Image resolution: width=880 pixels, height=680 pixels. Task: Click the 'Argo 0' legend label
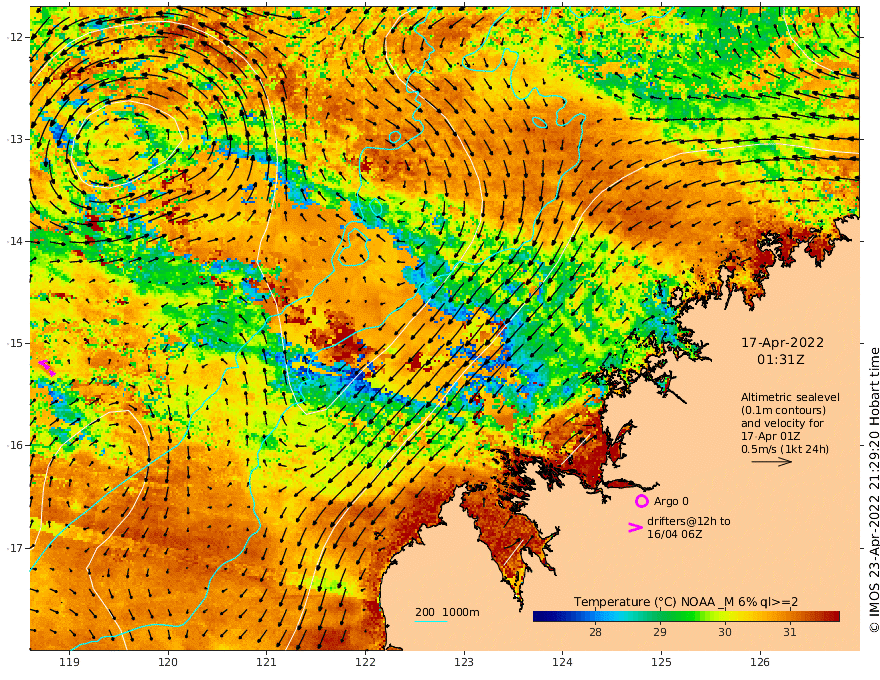[671, 501]
